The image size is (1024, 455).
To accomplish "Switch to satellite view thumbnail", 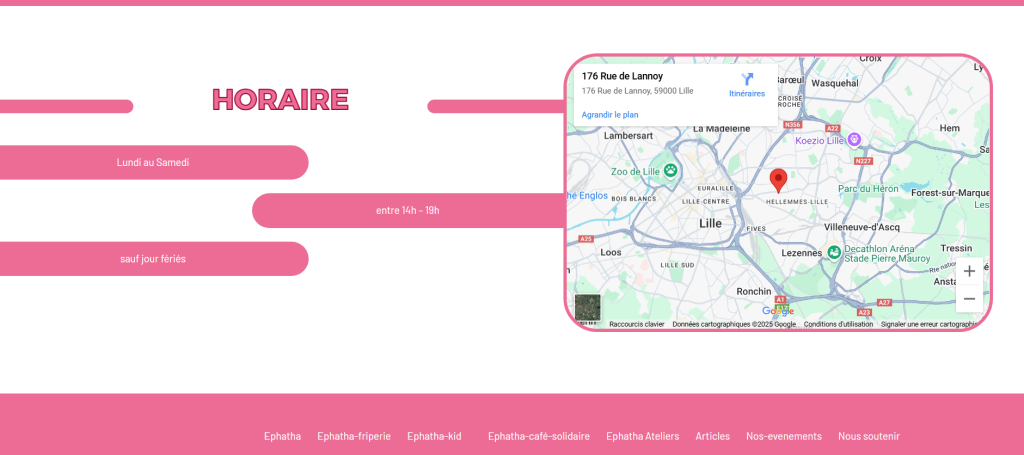I will click(588, 307).
